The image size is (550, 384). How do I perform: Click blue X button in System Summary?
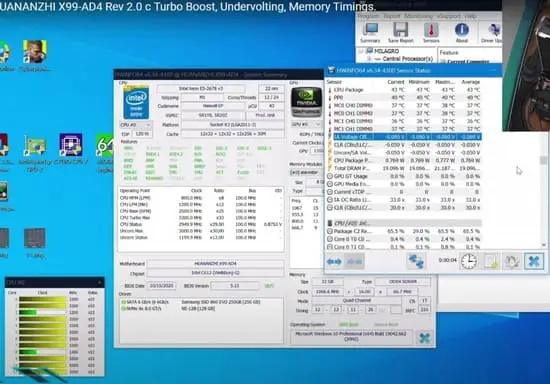click(x=424, y=338)
